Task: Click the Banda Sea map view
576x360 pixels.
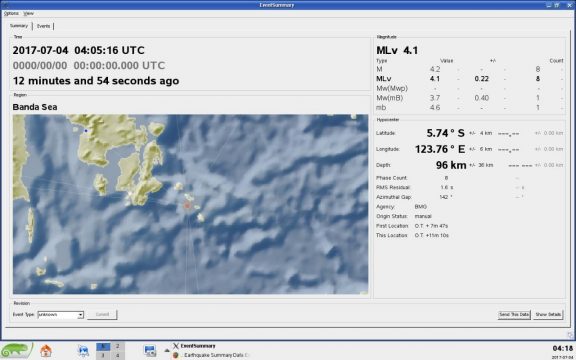Action: [x=190, y=204]
